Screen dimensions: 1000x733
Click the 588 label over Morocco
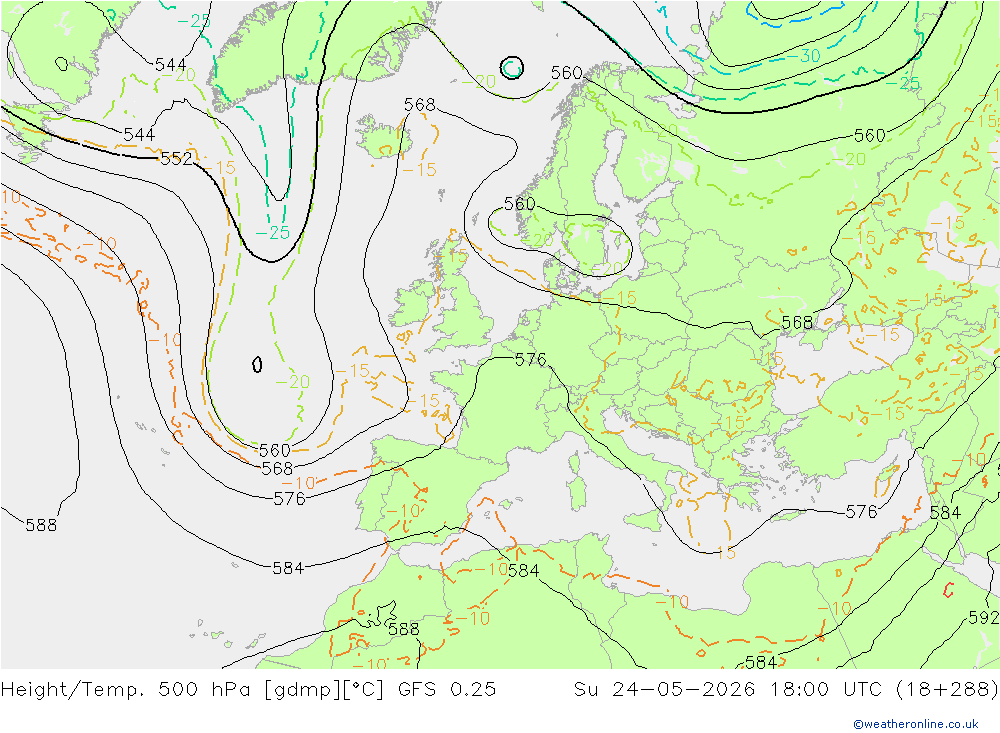pos(404,628)
